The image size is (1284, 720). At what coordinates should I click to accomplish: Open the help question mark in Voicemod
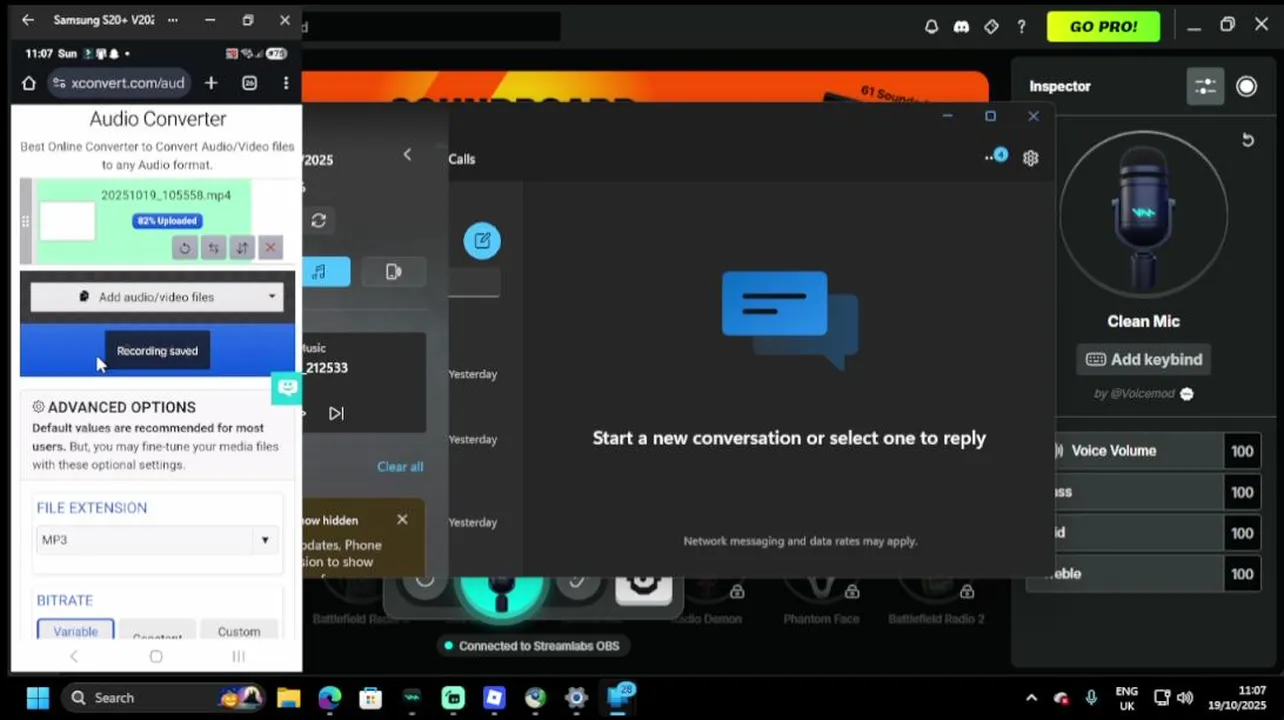click(x=1021, y=27)
